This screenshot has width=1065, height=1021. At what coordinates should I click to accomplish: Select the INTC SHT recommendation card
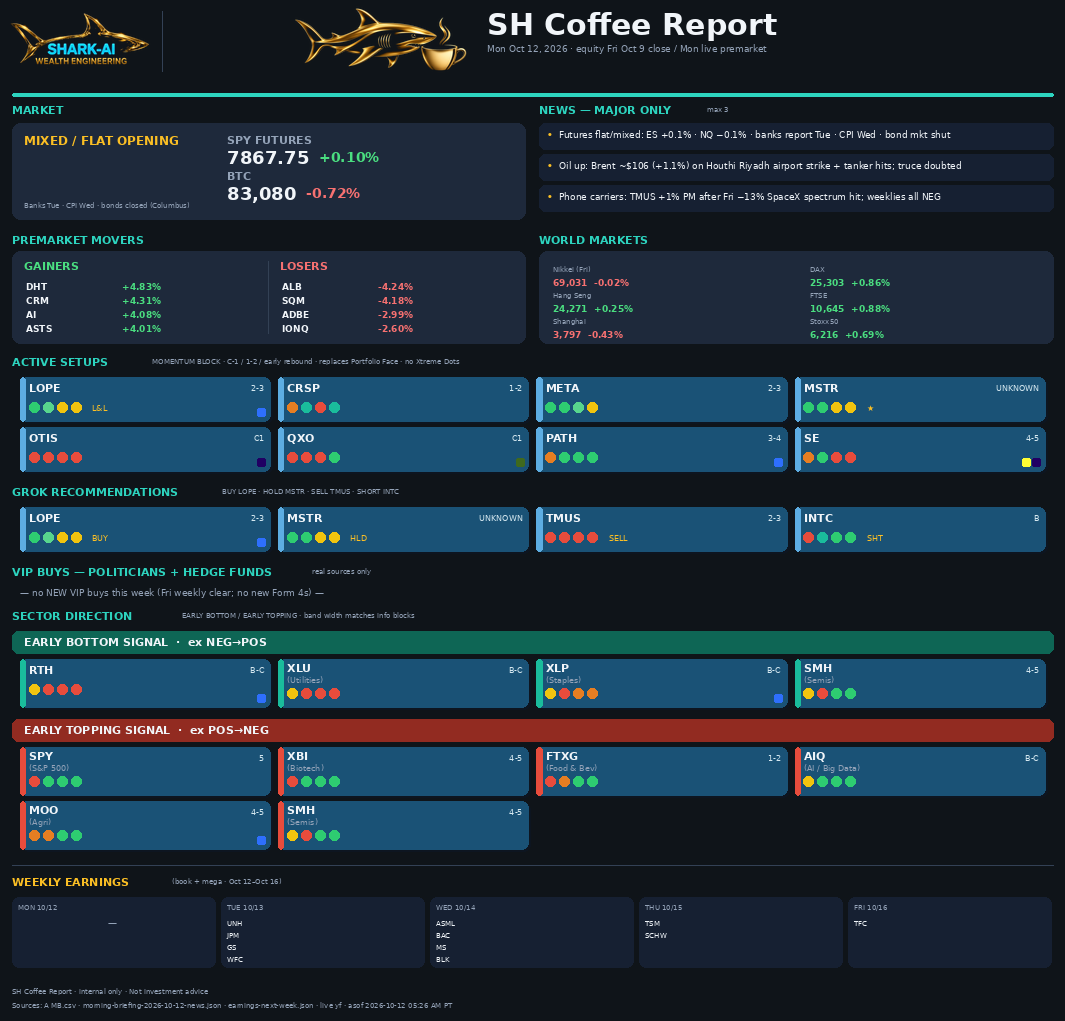(x=920, y=529)
